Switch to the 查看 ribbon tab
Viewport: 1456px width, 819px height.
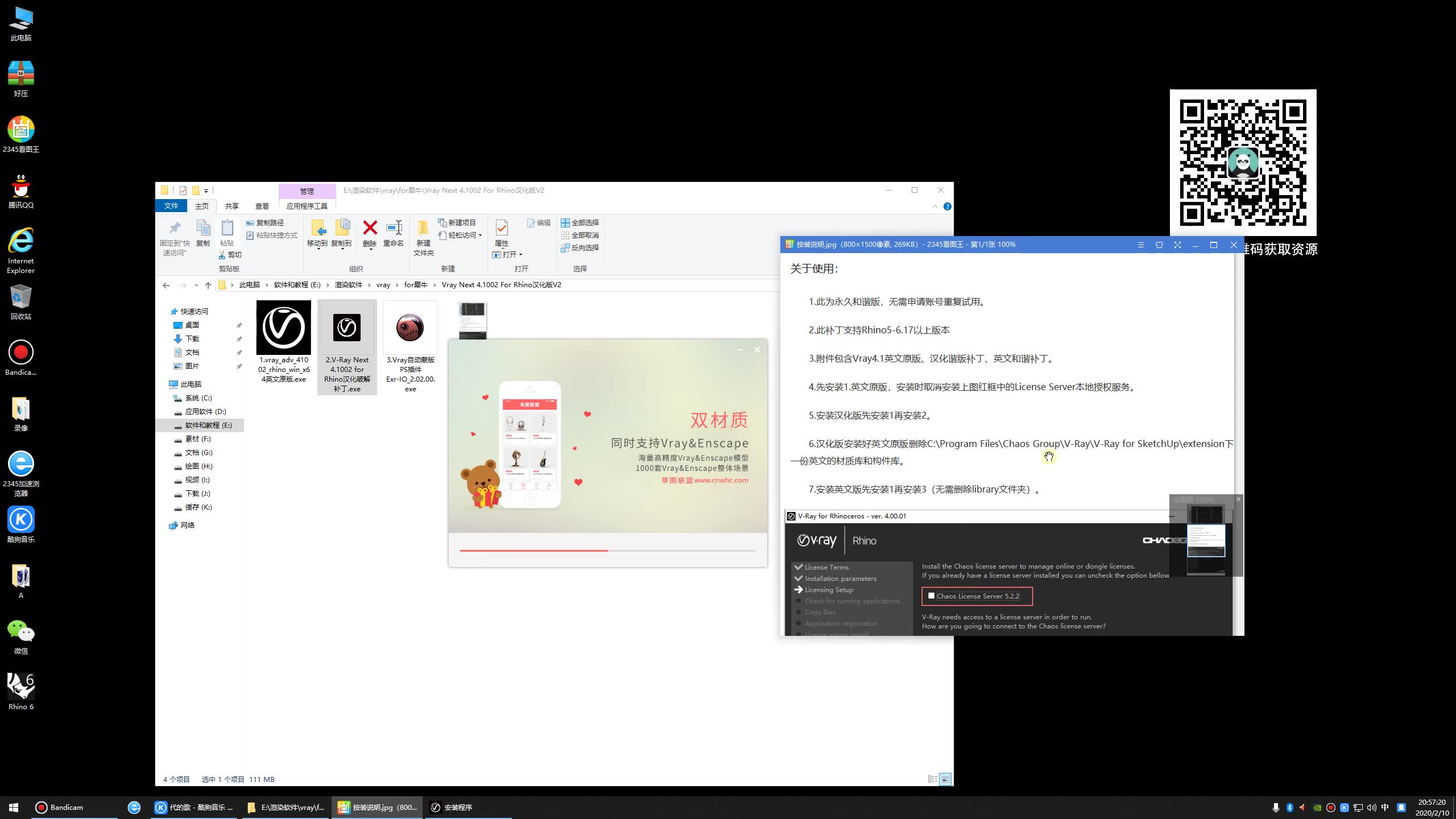pos(262,206)
